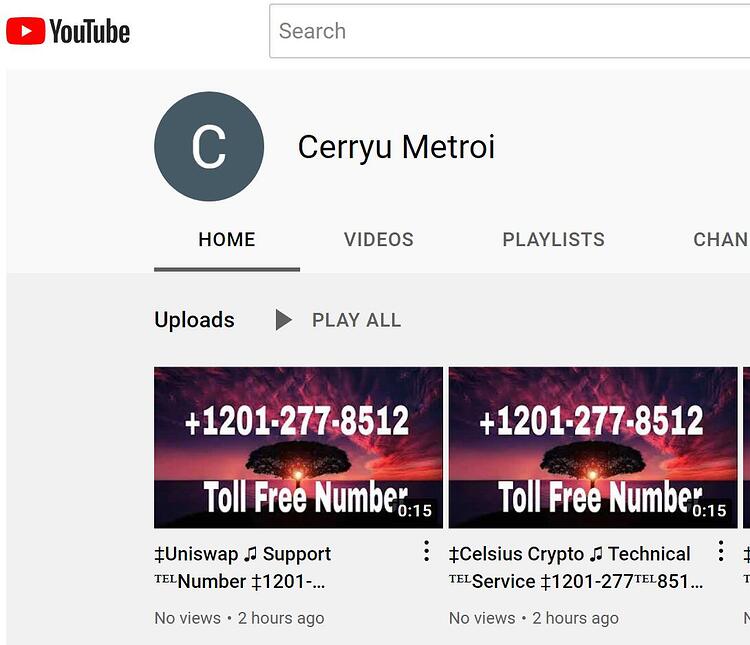750x645 pixels.
Task: Open the partially visible CHANNELS tab
Action: (x=721, y=240)
